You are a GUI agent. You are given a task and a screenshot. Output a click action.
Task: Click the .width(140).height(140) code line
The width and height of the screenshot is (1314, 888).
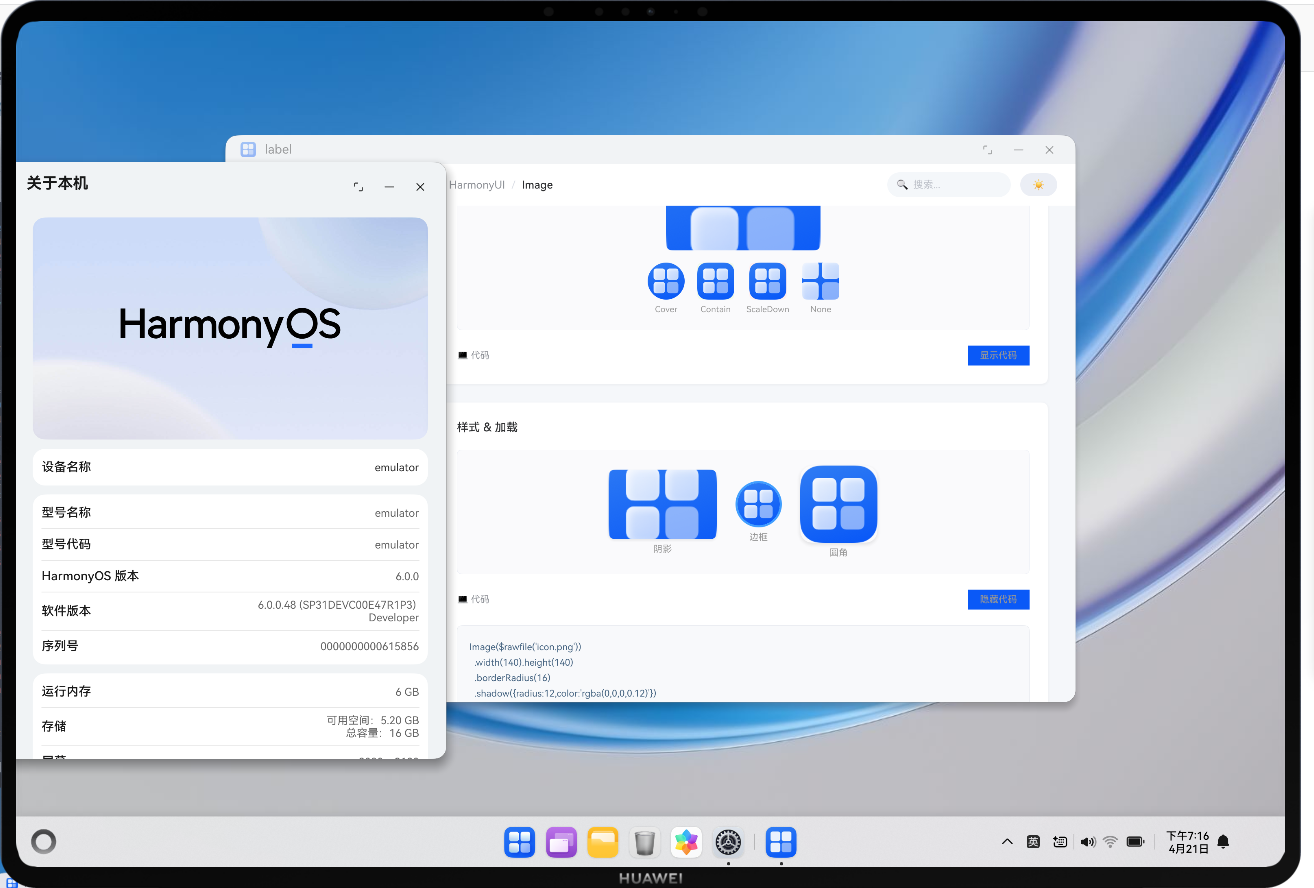[x=523, y=662]
